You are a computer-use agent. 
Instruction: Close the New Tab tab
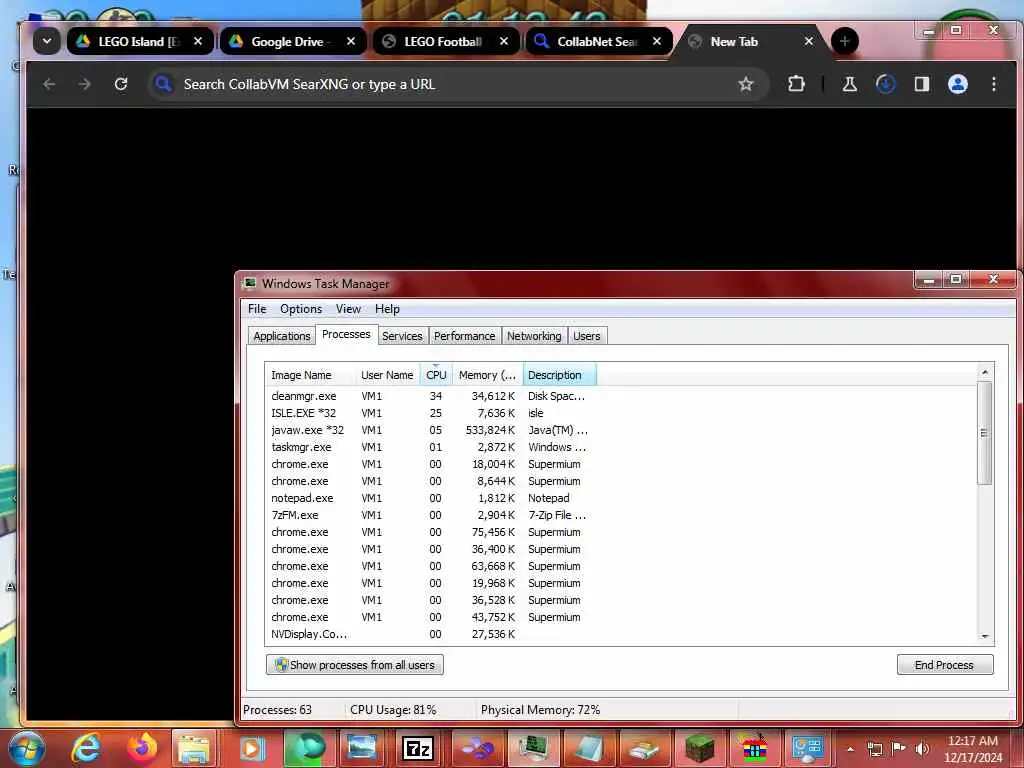[x=808, y=41]
